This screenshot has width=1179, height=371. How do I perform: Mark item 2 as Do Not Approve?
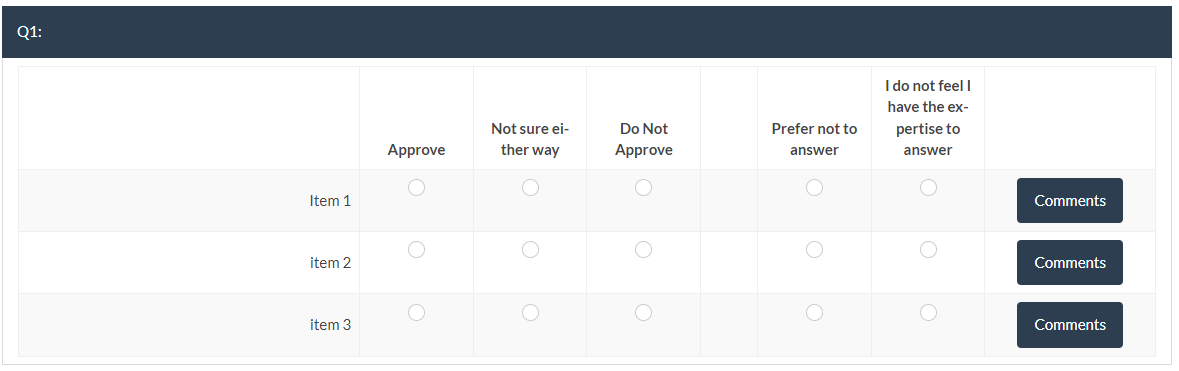coord(643,249)
